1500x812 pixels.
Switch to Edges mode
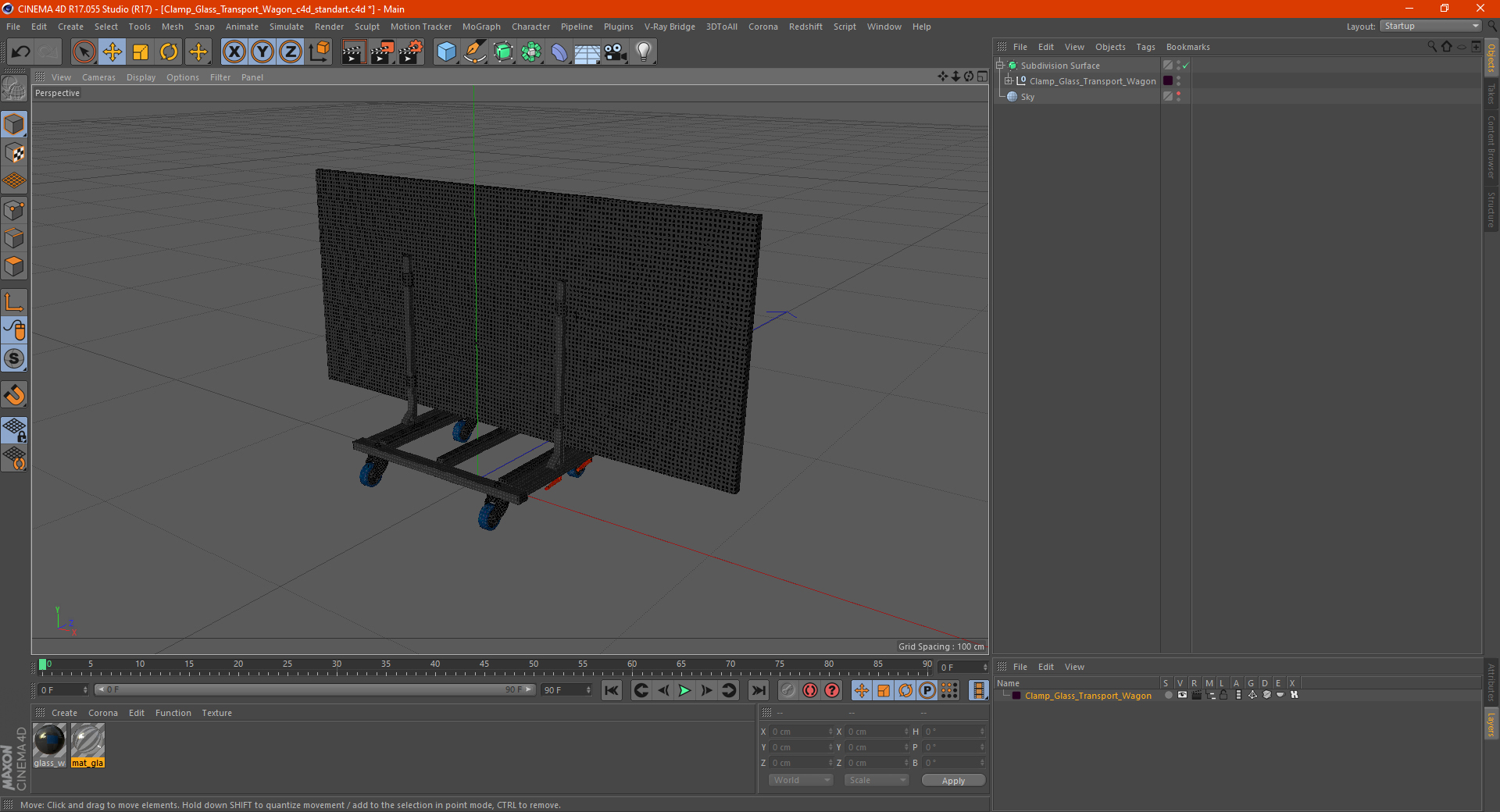pyautogui.click(x=14, y=238)
